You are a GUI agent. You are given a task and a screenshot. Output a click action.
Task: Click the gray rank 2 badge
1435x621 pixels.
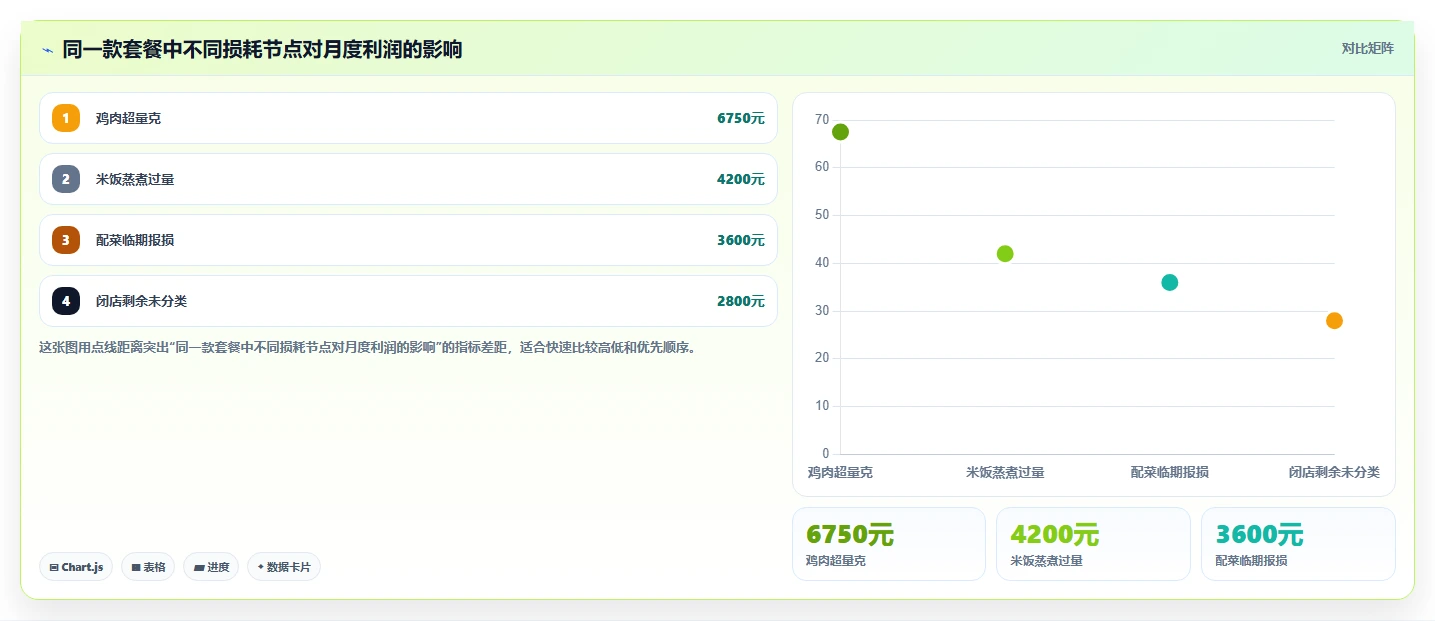pos(66,179)
